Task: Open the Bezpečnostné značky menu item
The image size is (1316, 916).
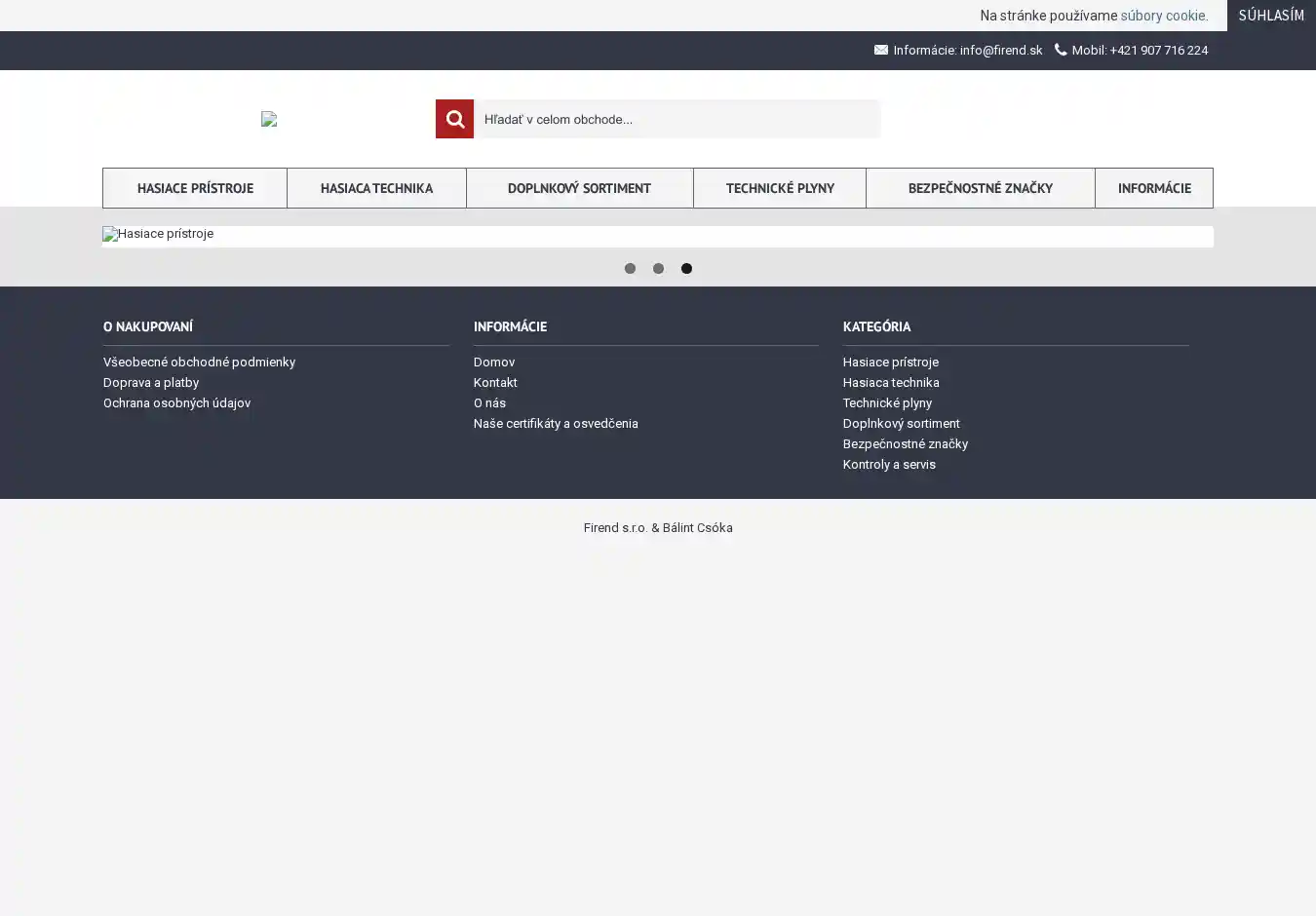Action: point(980,188)
